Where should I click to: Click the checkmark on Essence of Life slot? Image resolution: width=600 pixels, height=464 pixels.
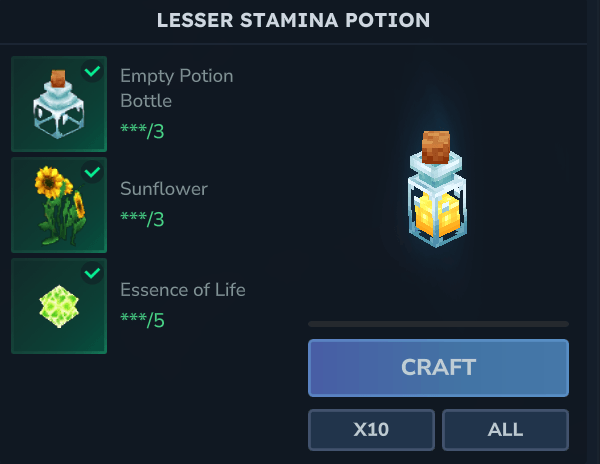coord(93,272)
